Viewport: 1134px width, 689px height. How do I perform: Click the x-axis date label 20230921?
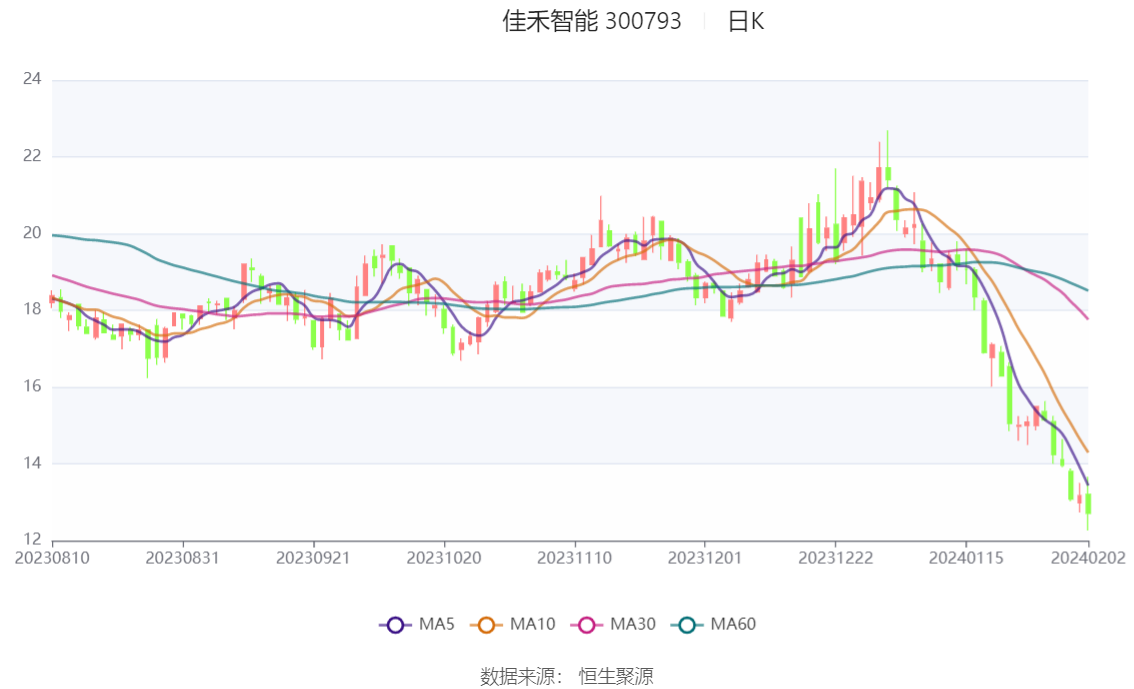[313, 558]
